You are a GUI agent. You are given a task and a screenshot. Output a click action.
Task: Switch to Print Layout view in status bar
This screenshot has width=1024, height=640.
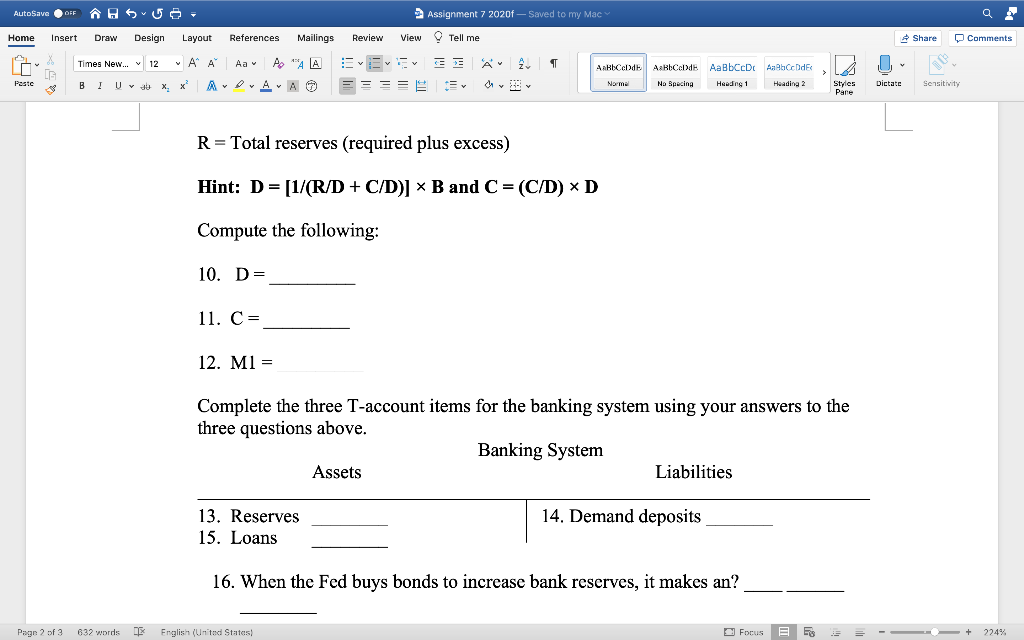[x=784, y=632]
